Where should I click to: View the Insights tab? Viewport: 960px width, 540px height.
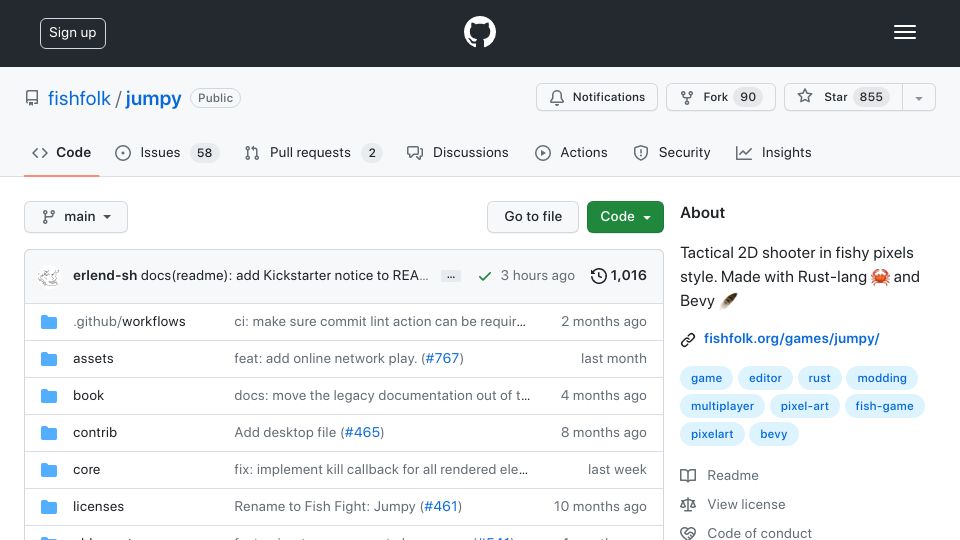click(x=774, y=152)
